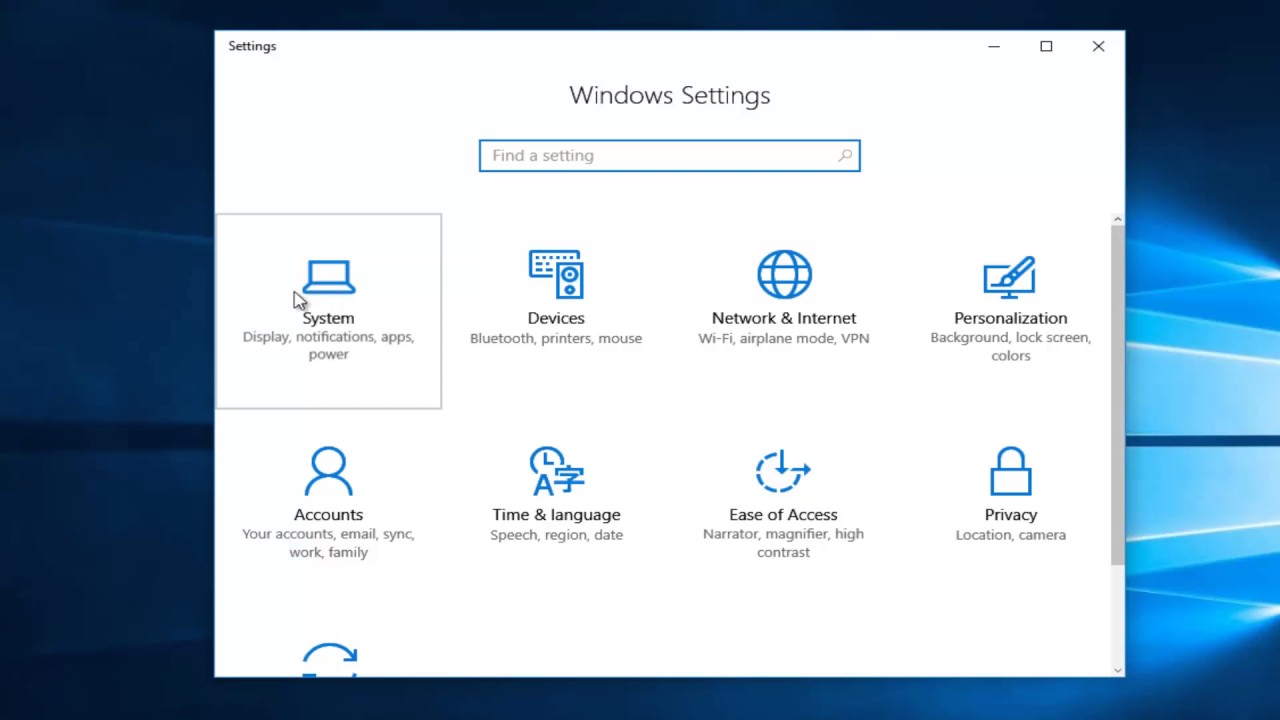Open the Devices keyboard and speaker icon
Image resolution: width=1280 pixels, height=720 pixels.
[x=556, y=274]
